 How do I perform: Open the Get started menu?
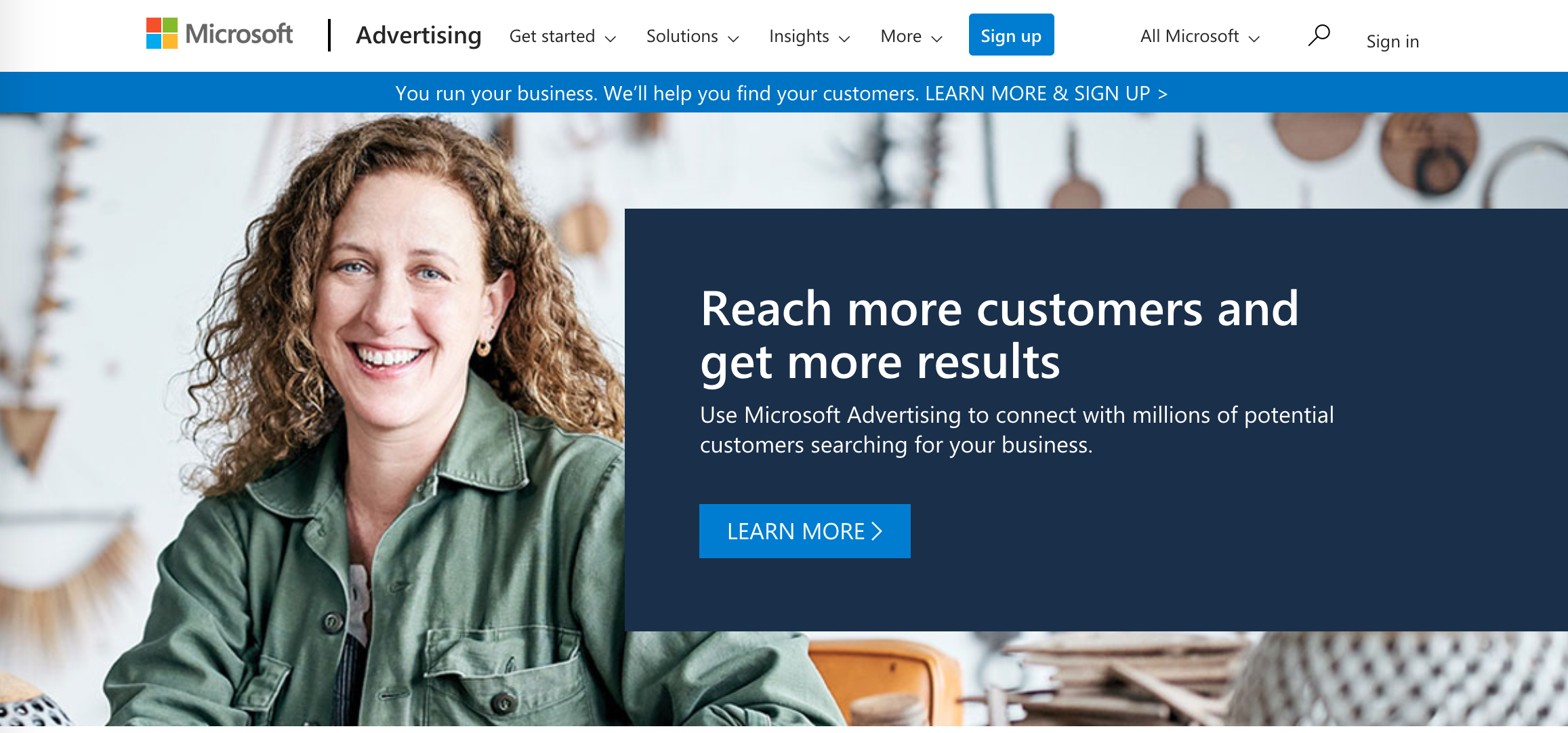[563, 36]
